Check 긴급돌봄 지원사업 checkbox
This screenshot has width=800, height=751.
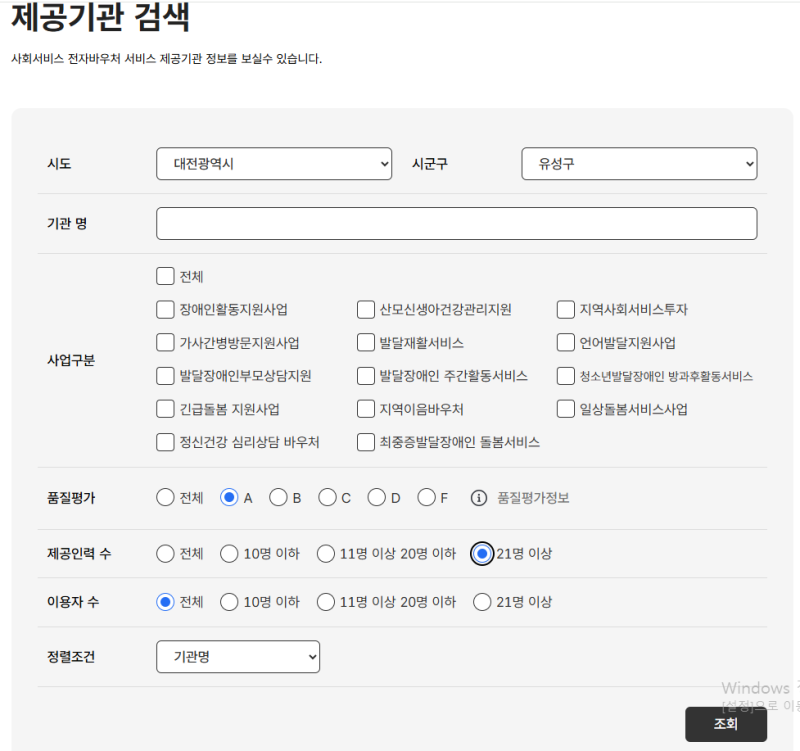click(x=165, y=409)
